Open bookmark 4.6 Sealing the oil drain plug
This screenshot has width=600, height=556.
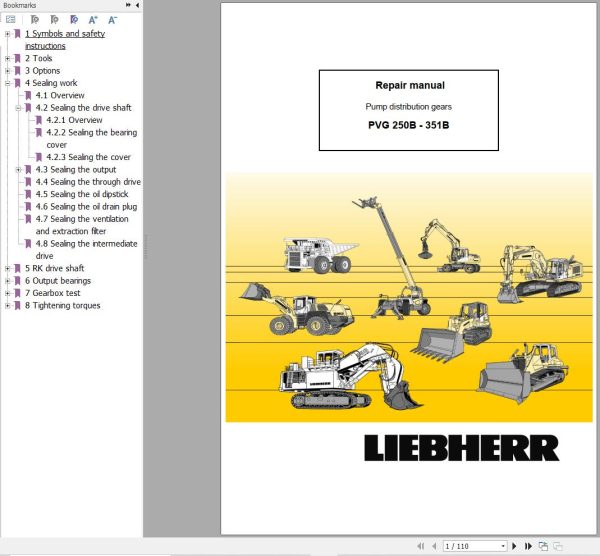(x=86, y=207)
